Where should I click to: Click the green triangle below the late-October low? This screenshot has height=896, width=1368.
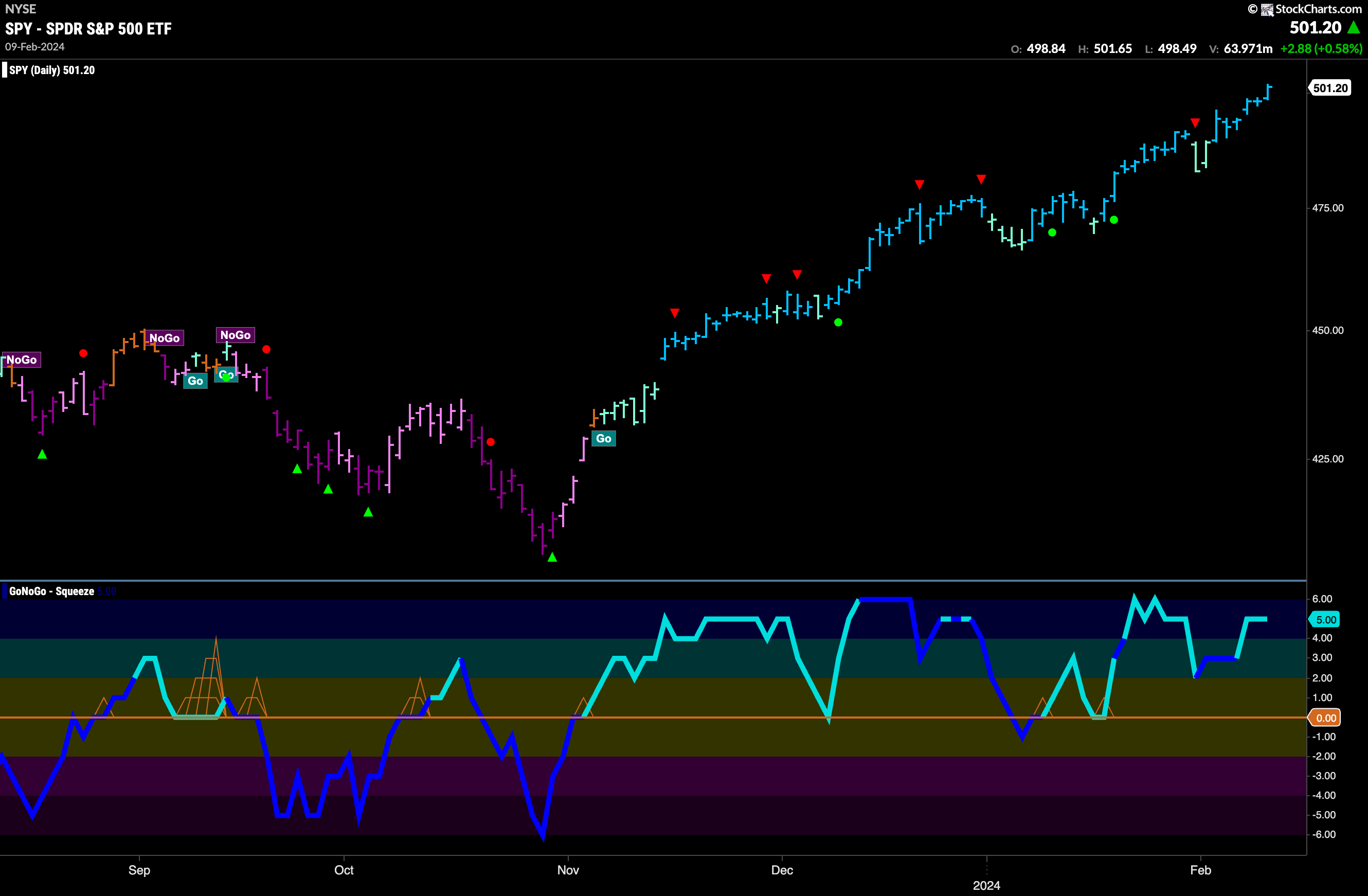pos(552,557)
